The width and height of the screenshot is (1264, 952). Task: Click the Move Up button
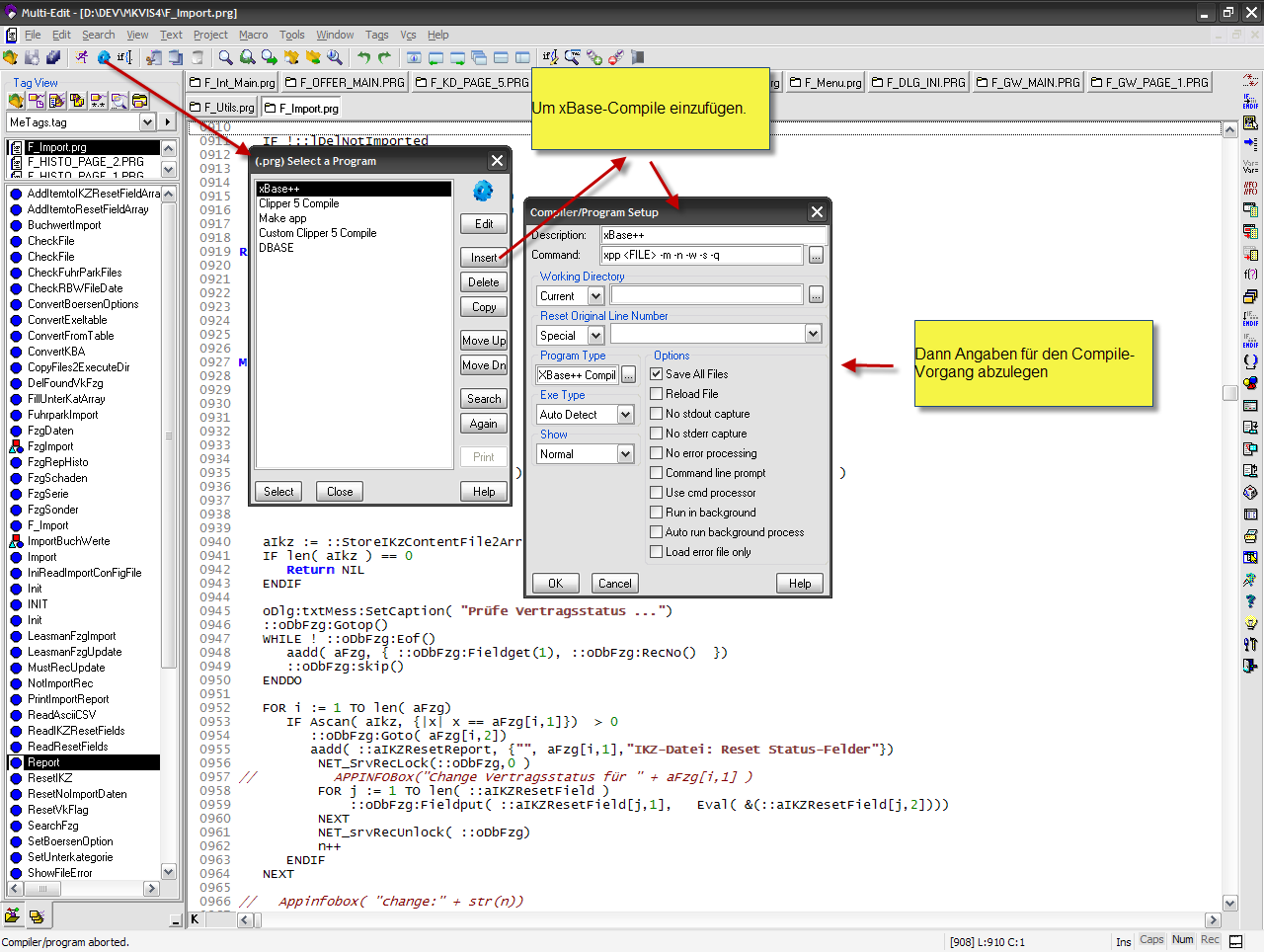(x=484, y=341)
